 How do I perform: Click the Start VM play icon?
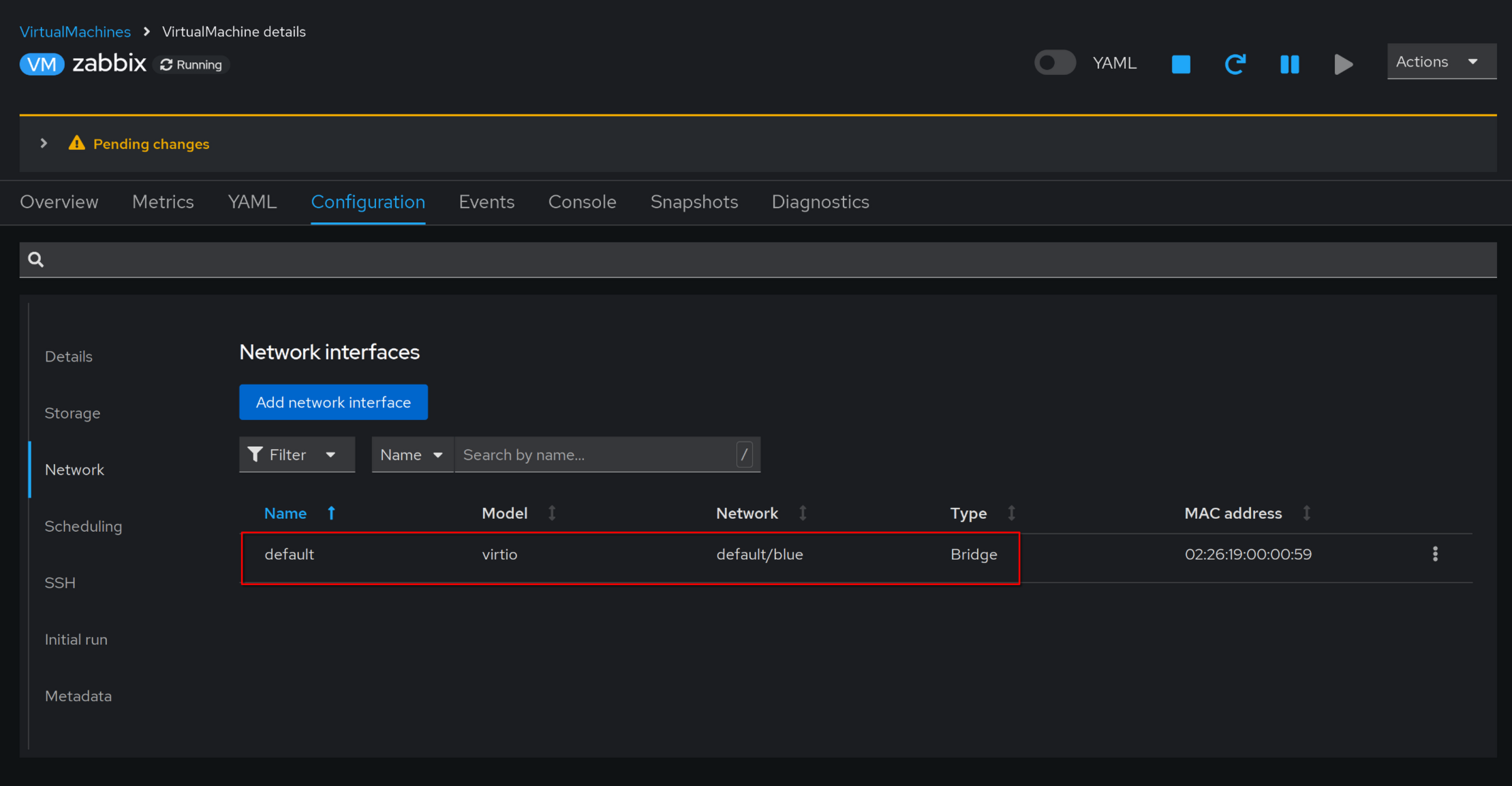1343,64
